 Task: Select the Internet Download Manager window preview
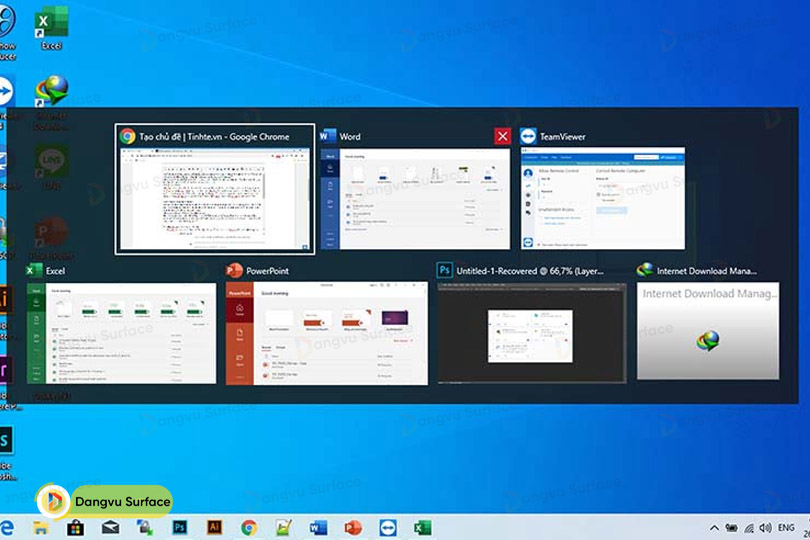[x=708, y=333]
